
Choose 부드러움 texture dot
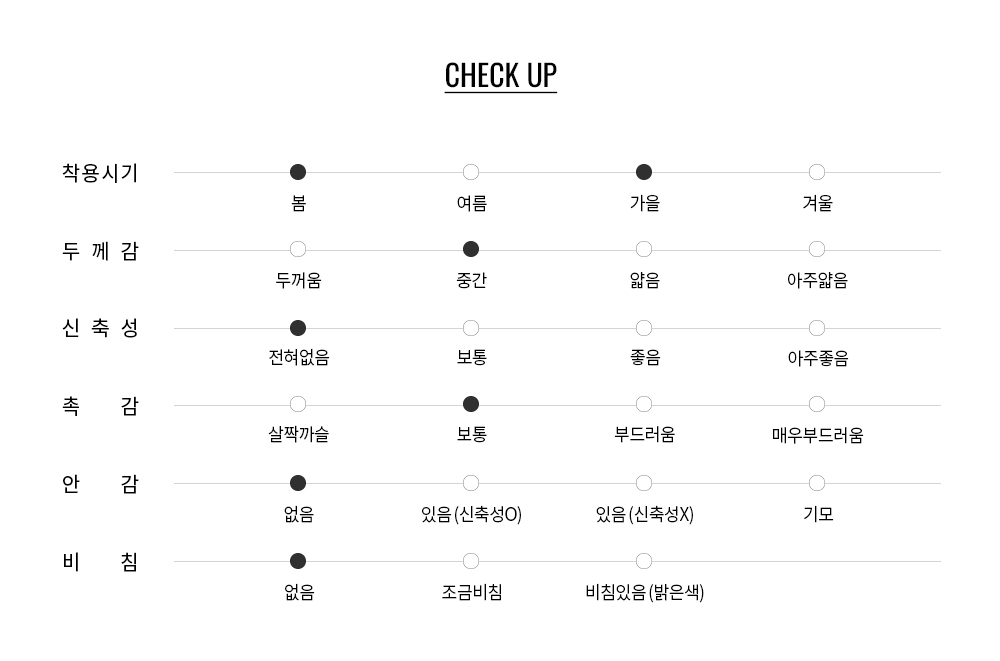(644, 404)
